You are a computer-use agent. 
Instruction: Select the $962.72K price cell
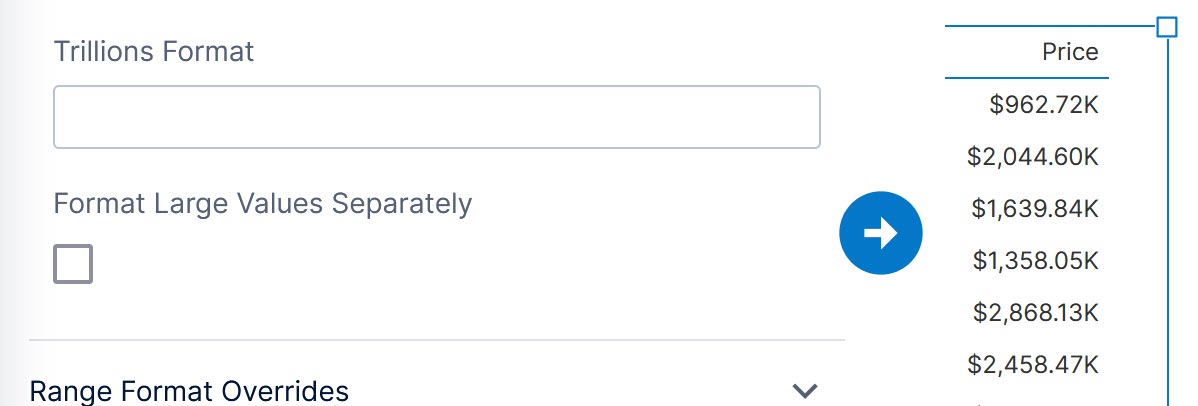click(x=1044, y=104)
